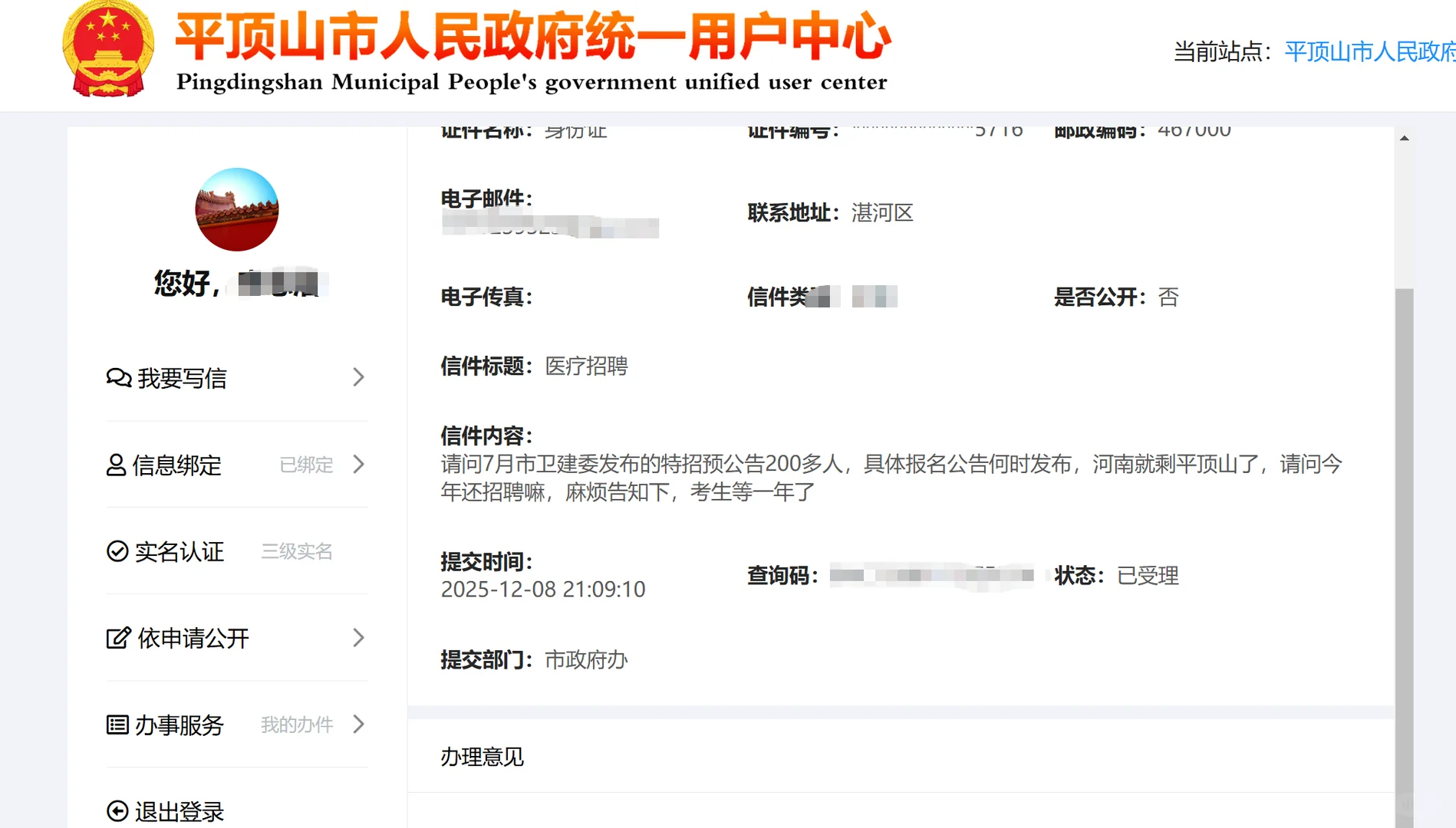Open the 依申请公开 menu item
Image resolution: width=1456 pixels, height=828 pixels.
click(x=237, y=638)
